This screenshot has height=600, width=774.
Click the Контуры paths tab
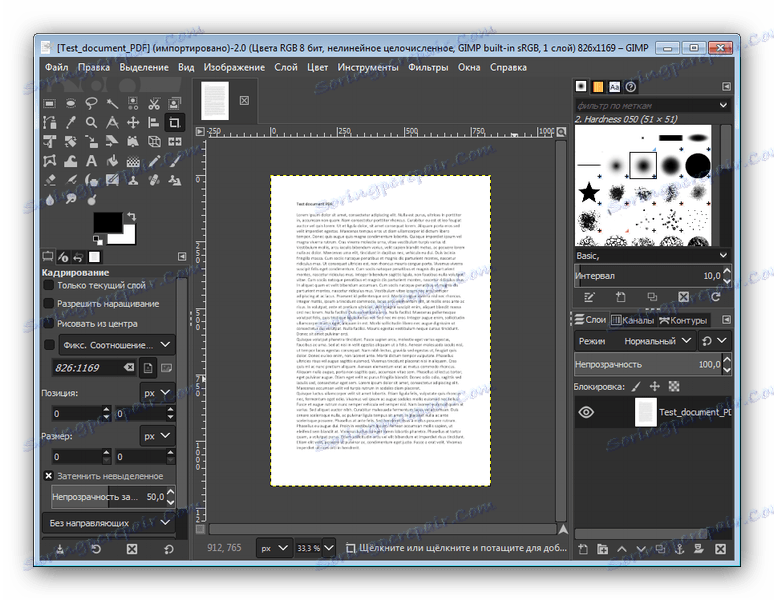coord(683,320)
